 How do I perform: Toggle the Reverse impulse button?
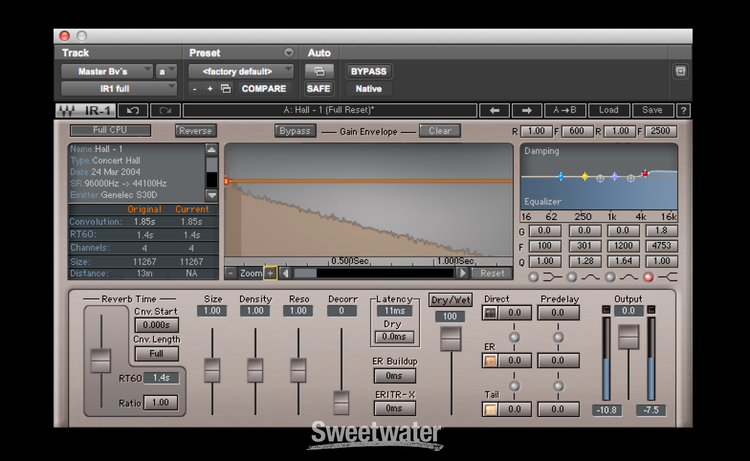[x=195, y=131]
